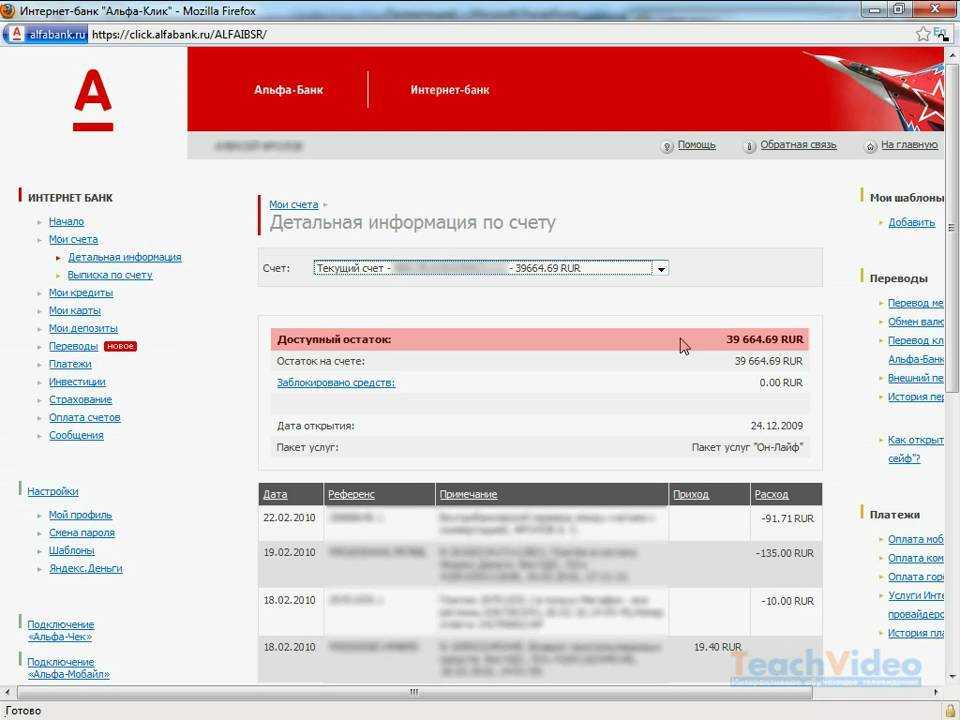Image resolution: width=960 pixels, height=720 pixels.
Task: Open Платежи in the left menu
Action: point(70,364)
